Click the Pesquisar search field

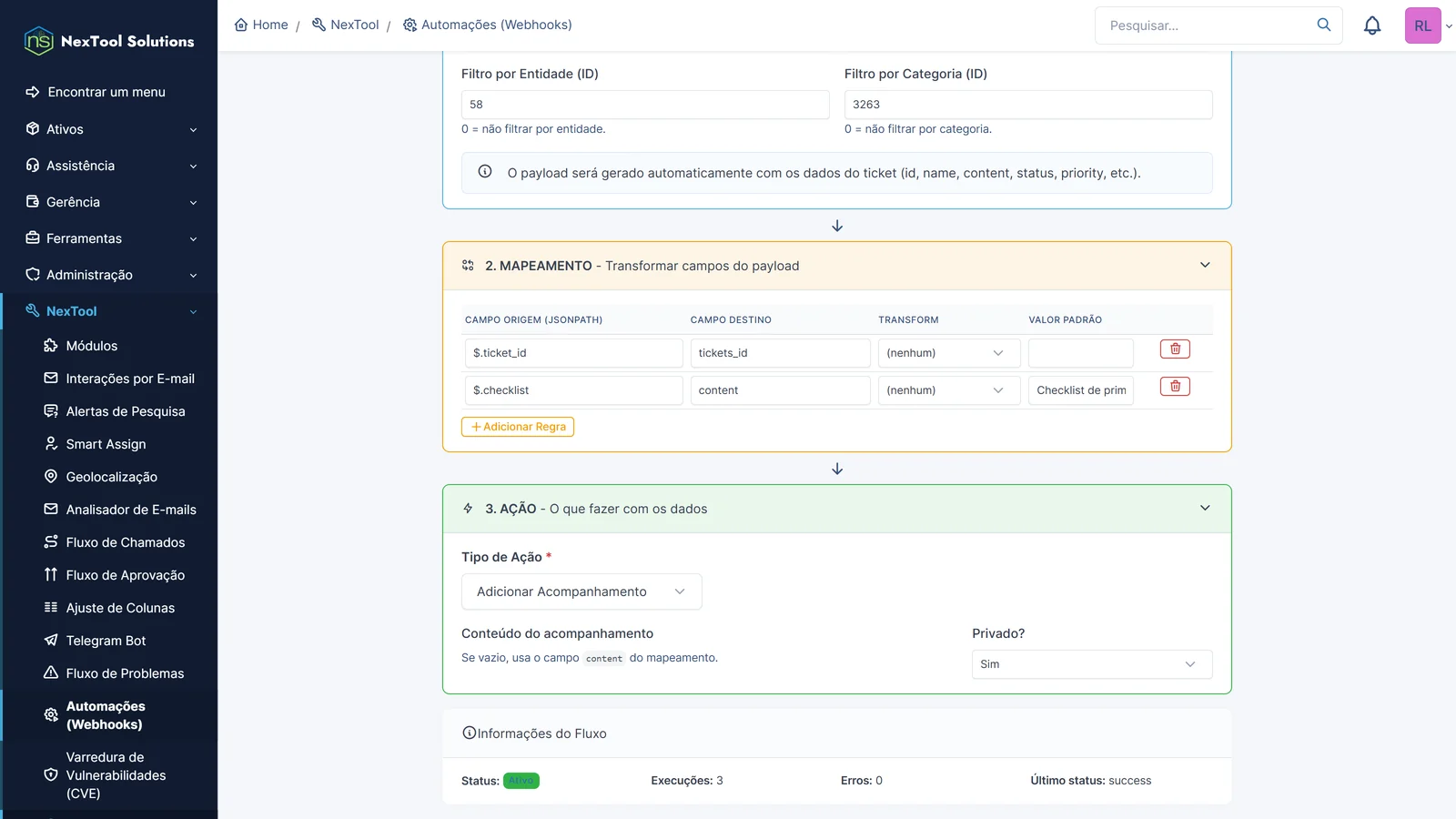coord(1206,25)
